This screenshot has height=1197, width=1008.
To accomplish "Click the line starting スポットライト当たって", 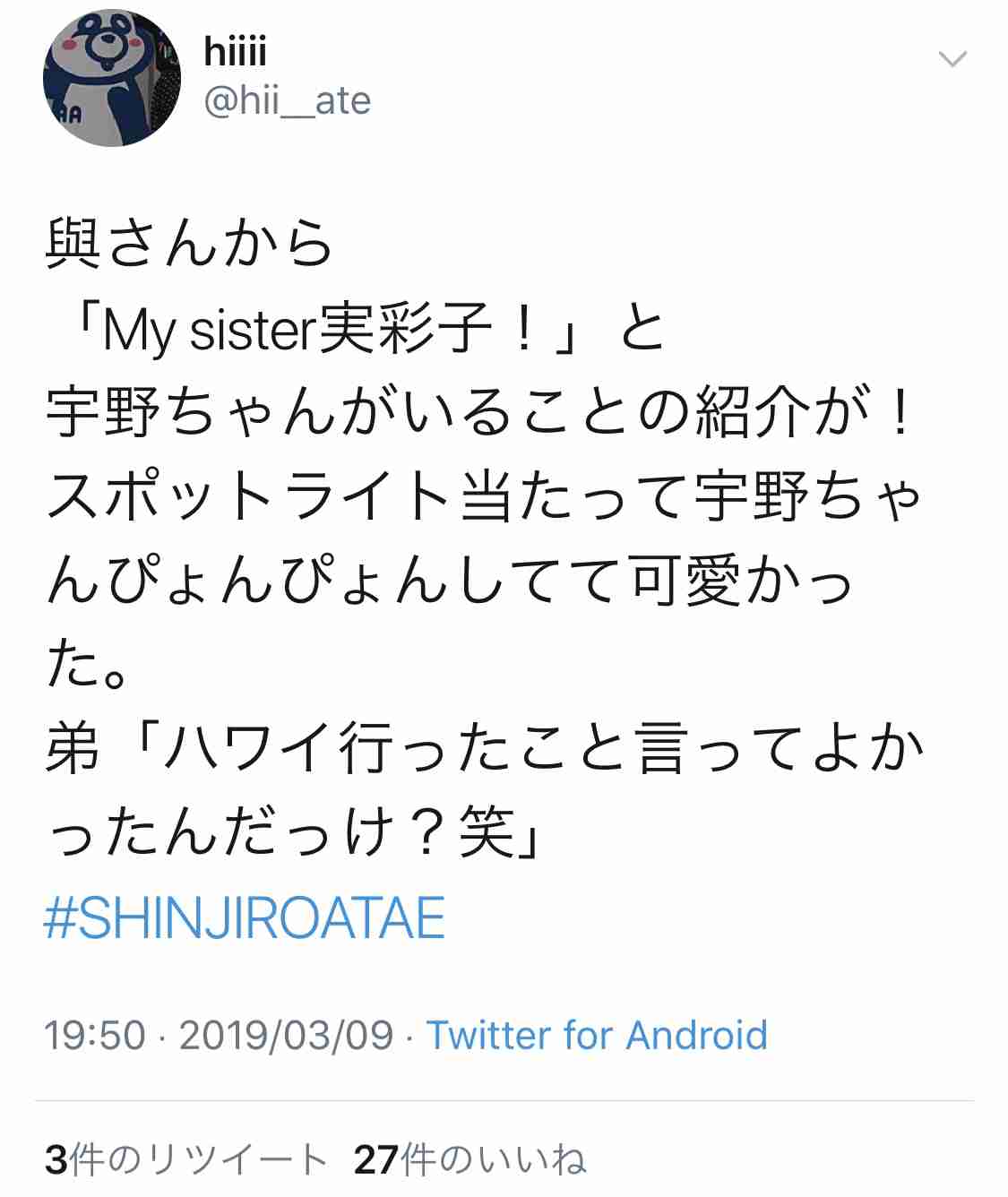I will [x=484, y=496].
